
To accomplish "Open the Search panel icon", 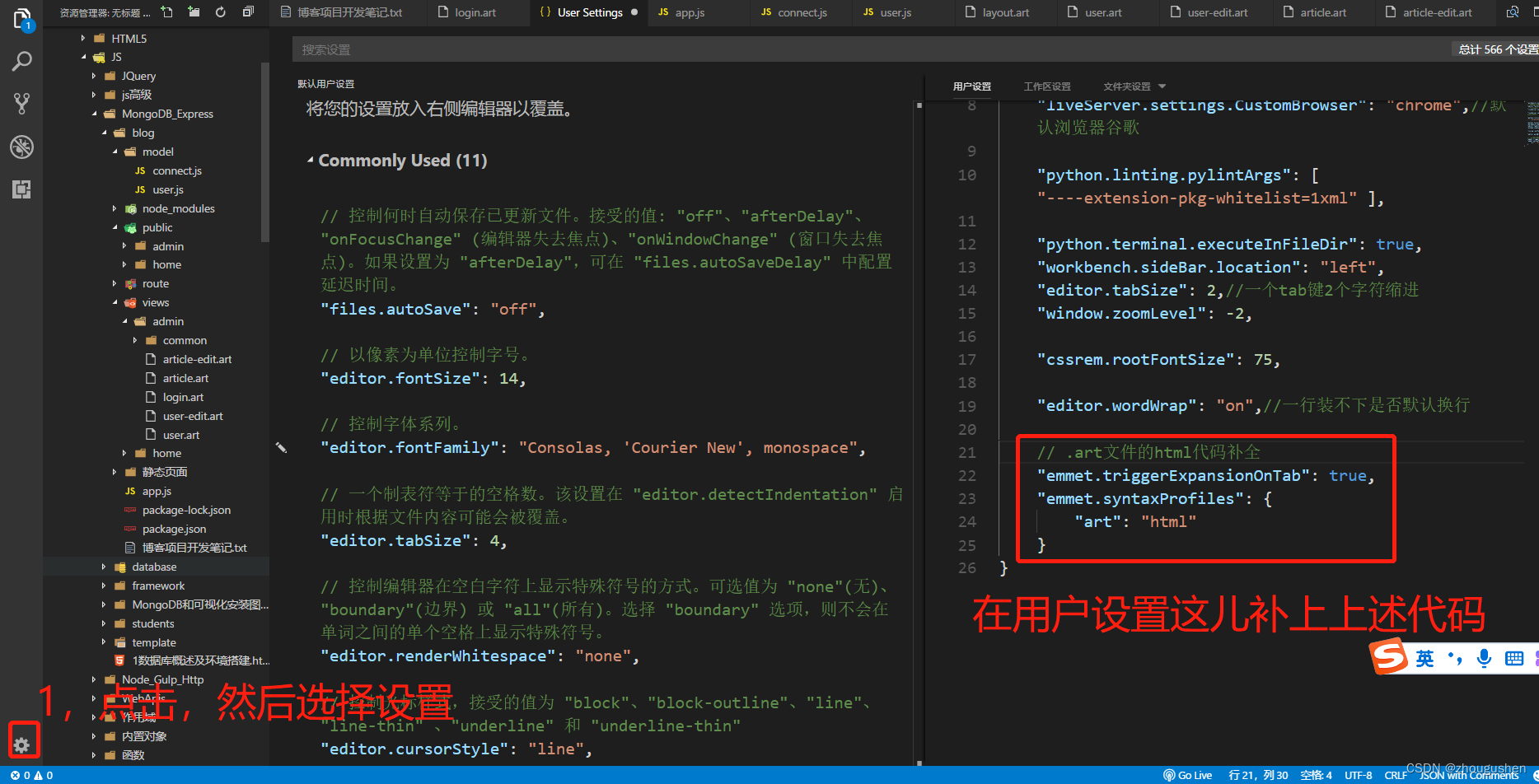I will [x=21, y=60].
